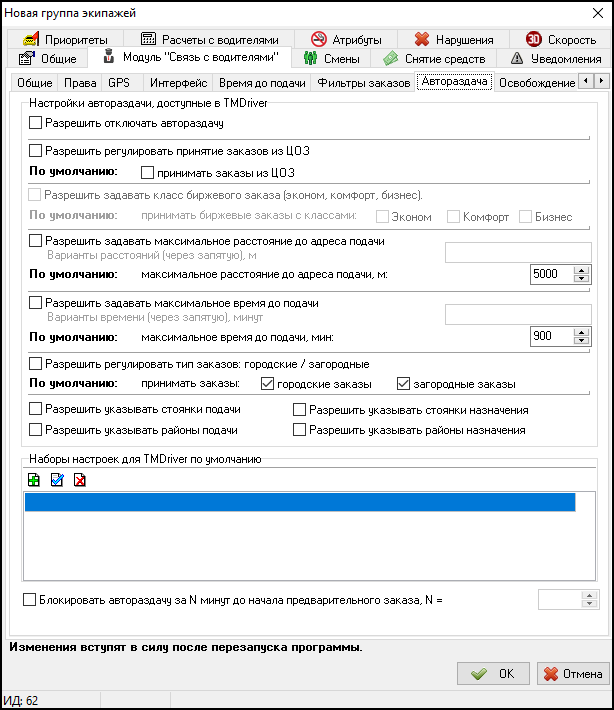Add a new TMDriver settings set
The width and height of the screenshot is (614, 710).
[x=34, y=480]
